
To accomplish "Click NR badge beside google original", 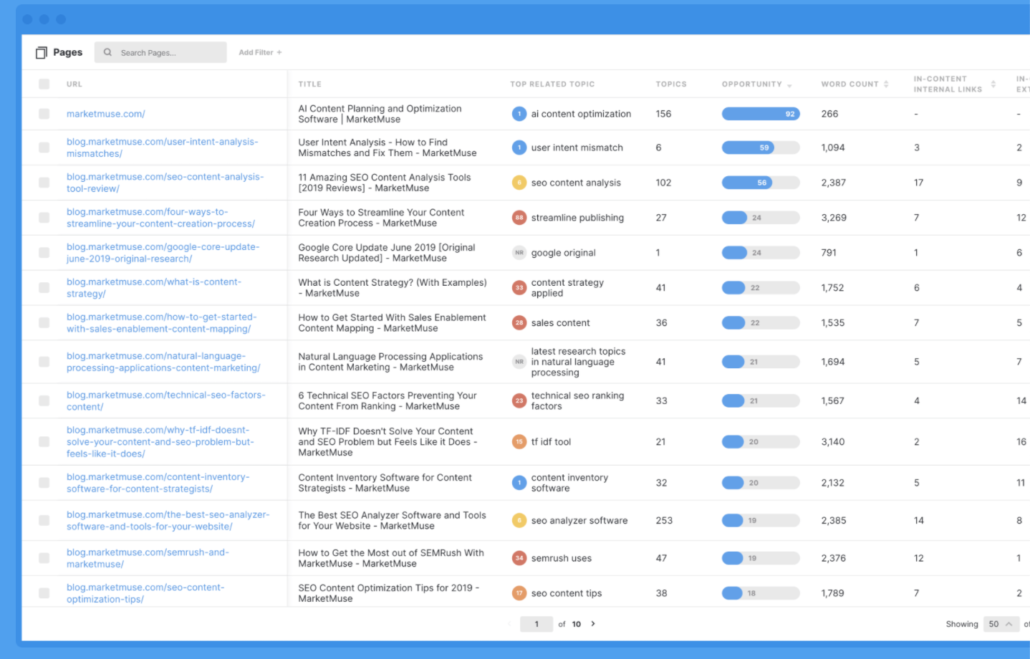I will (x=519, y=253).
